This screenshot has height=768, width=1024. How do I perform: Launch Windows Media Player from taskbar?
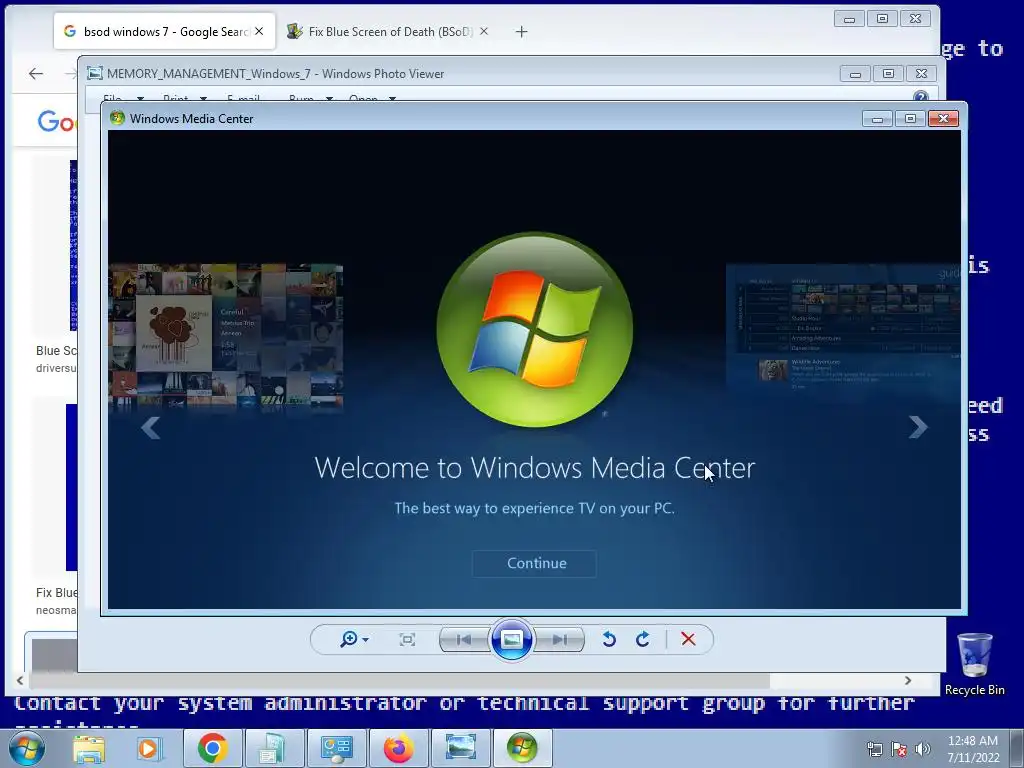pyautogui.click(x=149, y=748)
